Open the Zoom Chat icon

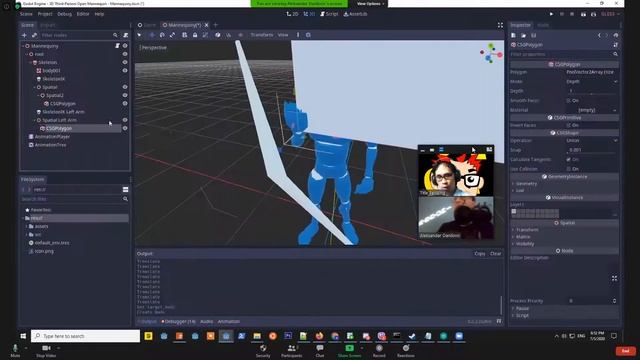pyautogui.click(x=320, y=349)
